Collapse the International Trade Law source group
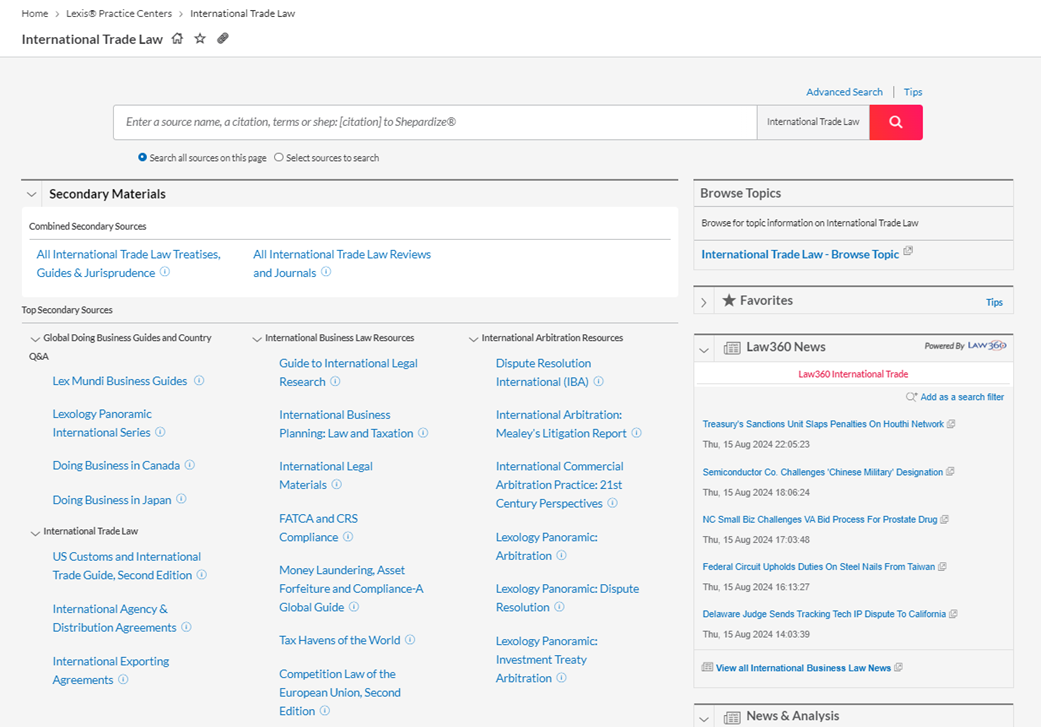Screen dimensions: 1041x727 (35, 532)
